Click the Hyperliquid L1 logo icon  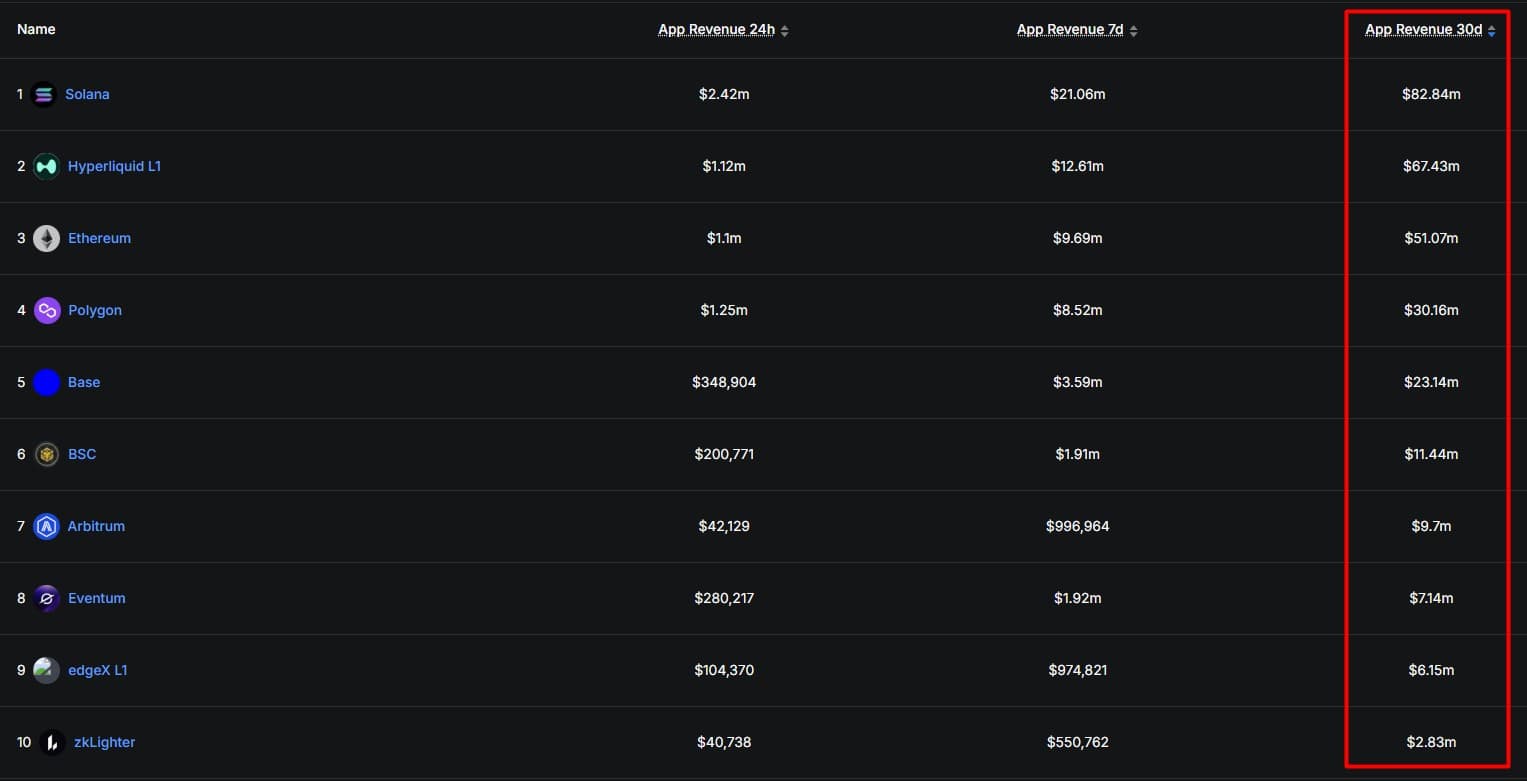pos(46,166)
